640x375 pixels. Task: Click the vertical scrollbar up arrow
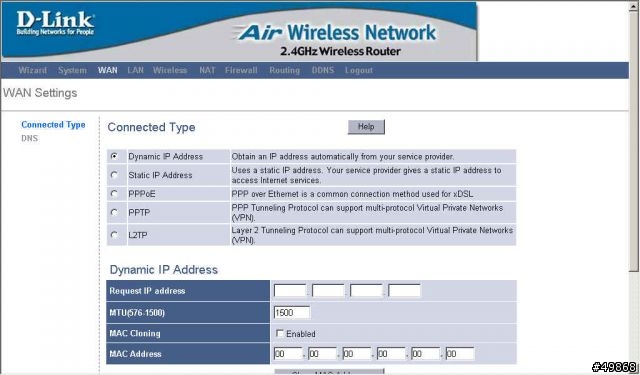point(634,7)
